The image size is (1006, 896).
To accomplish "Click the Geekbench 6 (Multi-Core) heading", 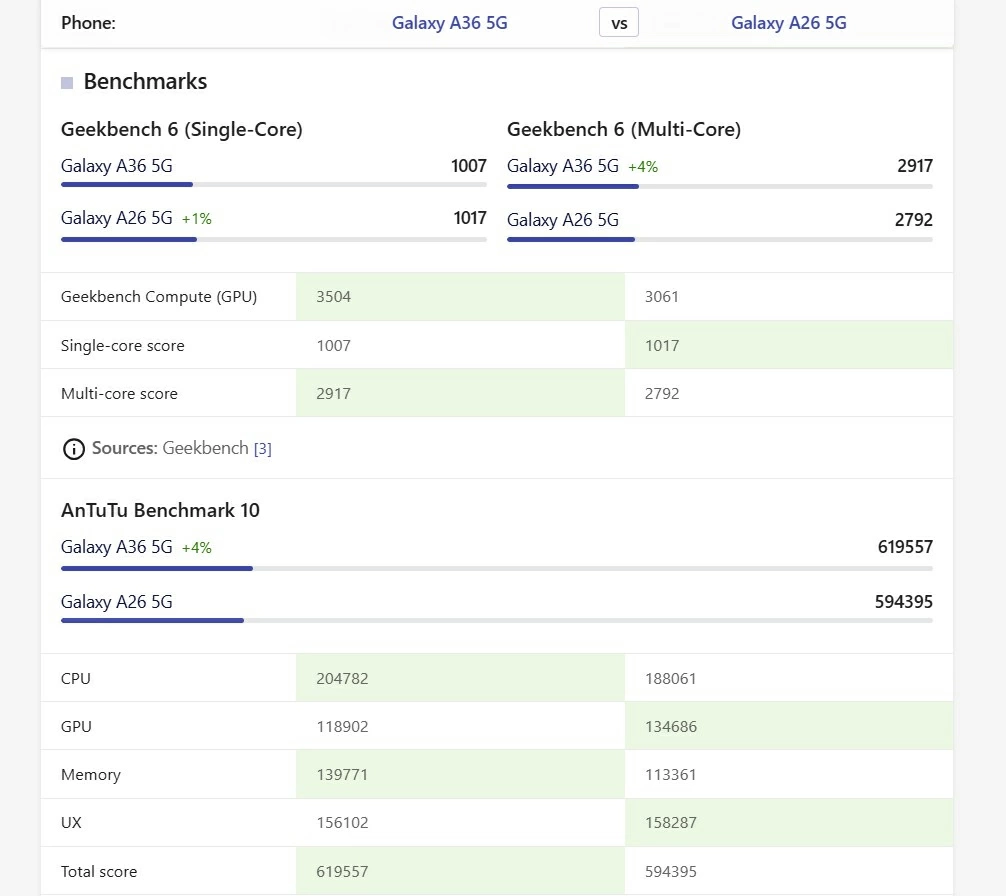I will point(624,130).
